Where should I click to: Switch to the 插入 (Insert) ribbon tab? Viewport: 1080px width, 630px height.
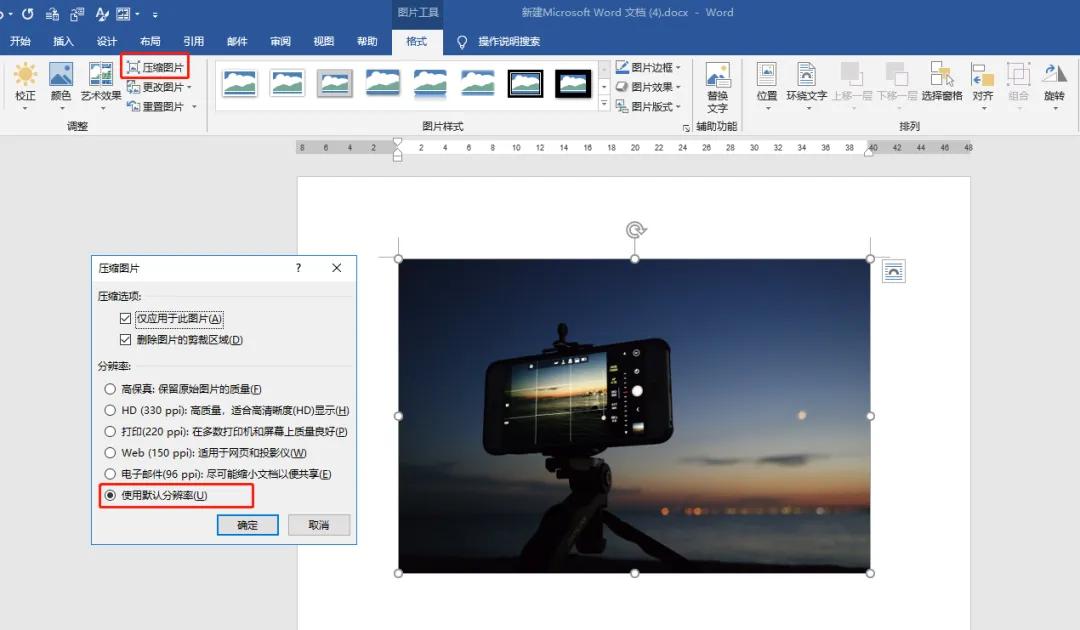63,41
